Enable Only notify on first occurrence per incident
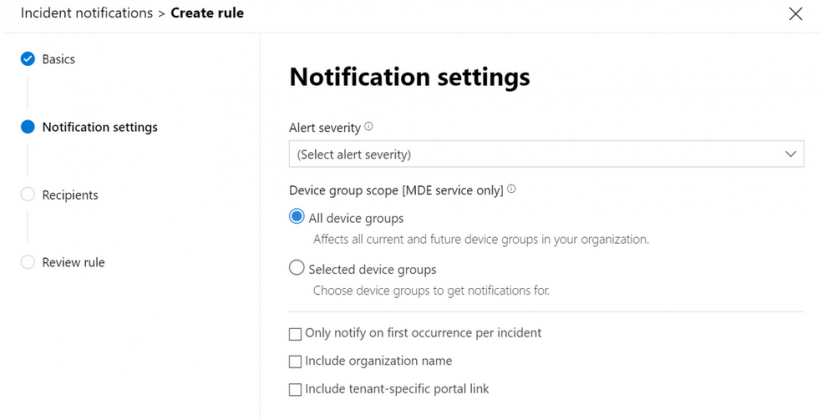The image size is (822, 420). pyautogui.click(x=295, y=333)
